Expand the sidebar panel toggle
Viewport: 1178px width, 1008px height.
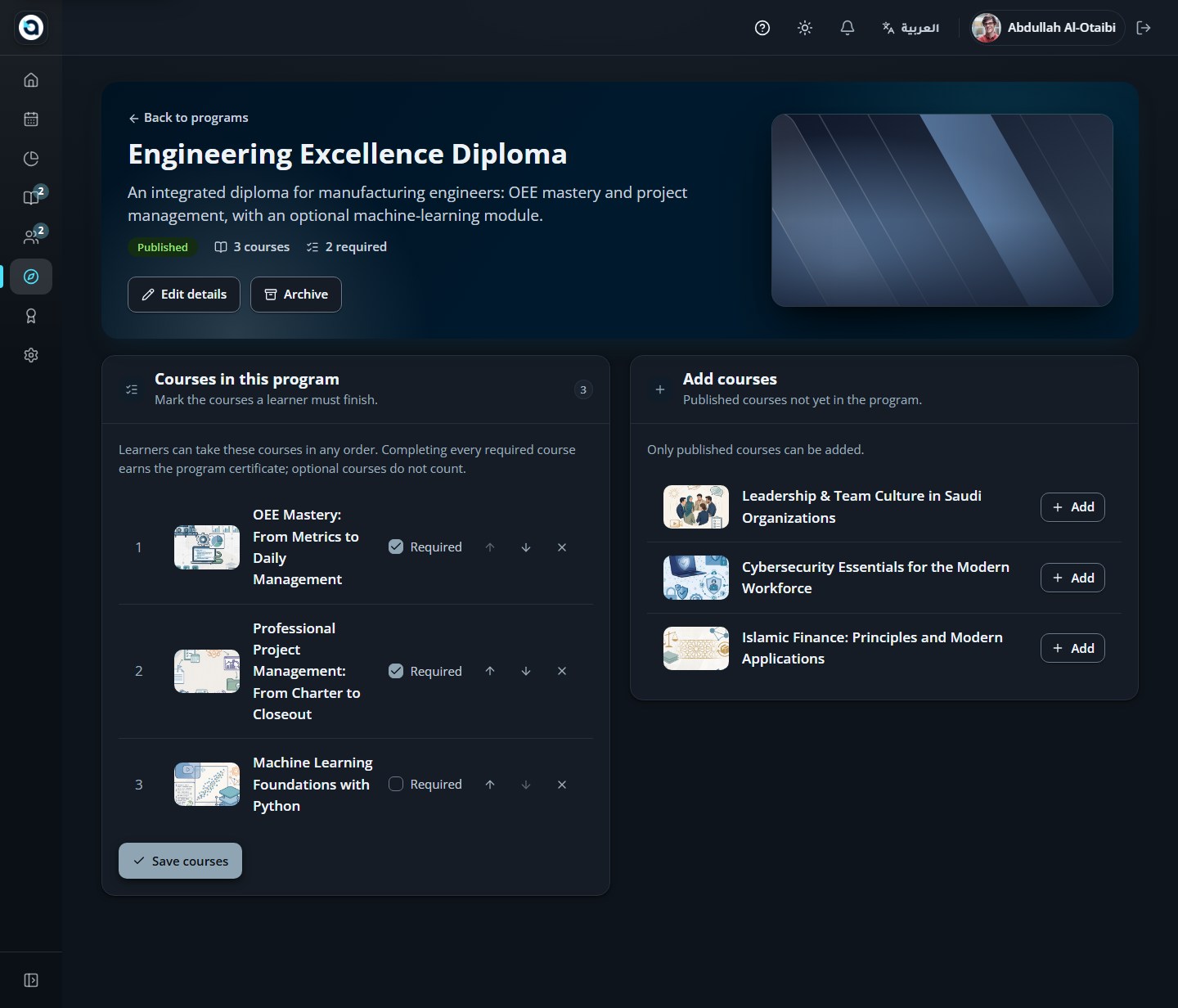pos(31,980)
